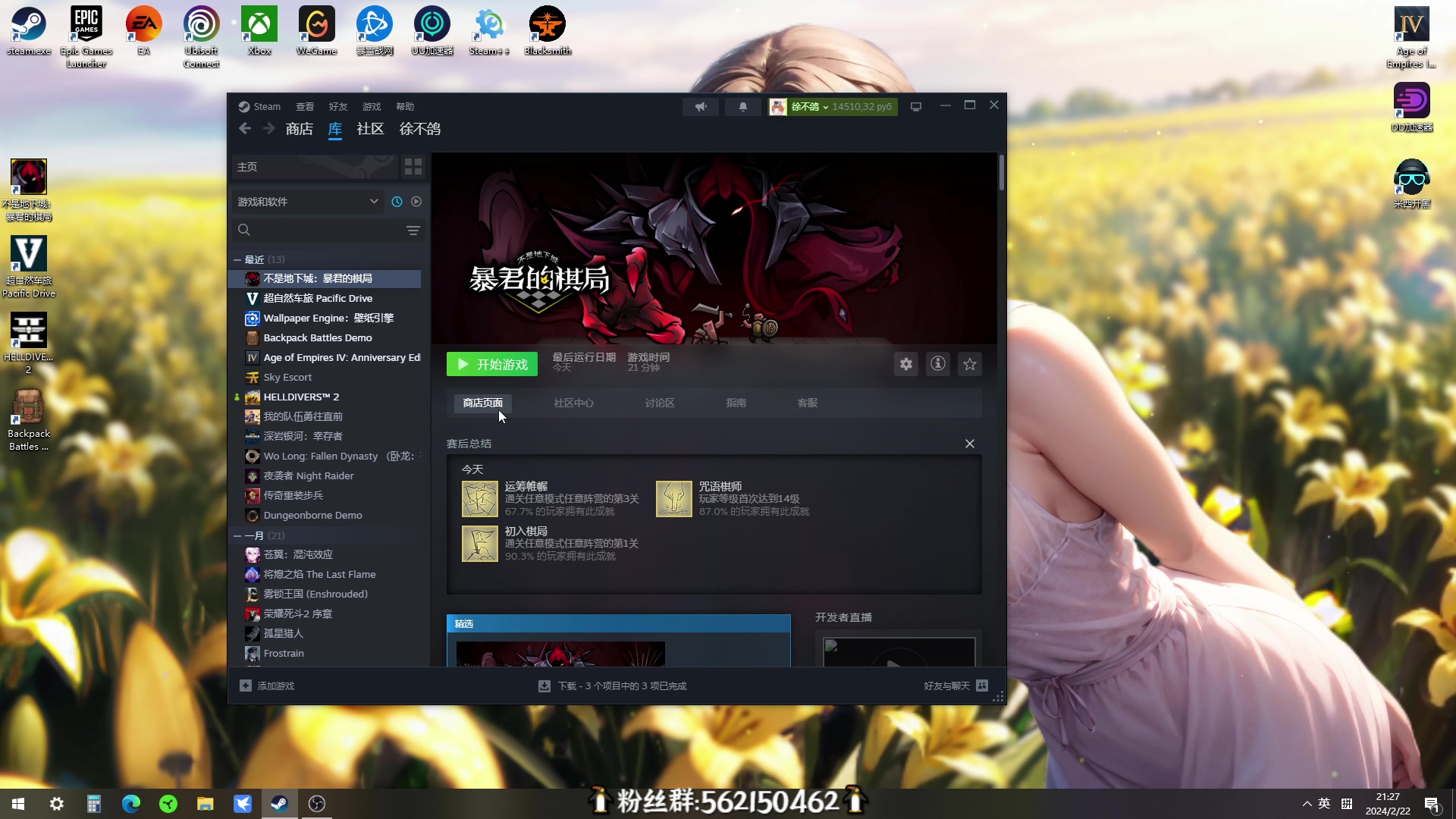Open WeGame desktop icon

coord(317,30)
